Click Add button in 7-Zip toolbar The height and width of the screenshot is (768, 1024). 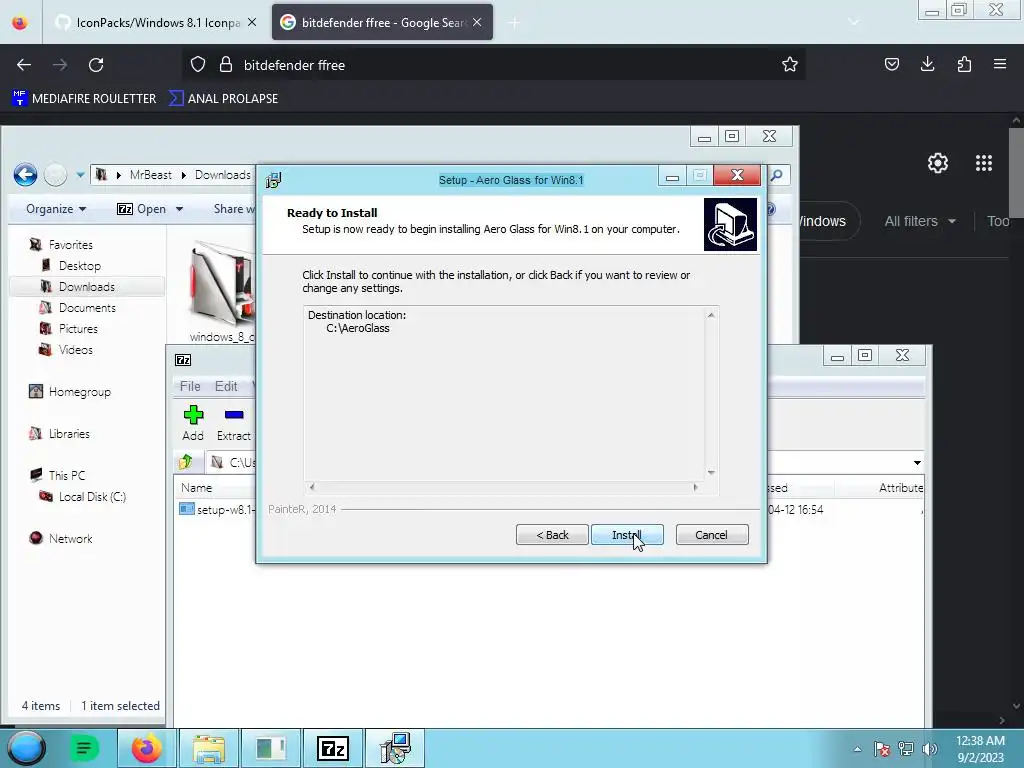193,423
